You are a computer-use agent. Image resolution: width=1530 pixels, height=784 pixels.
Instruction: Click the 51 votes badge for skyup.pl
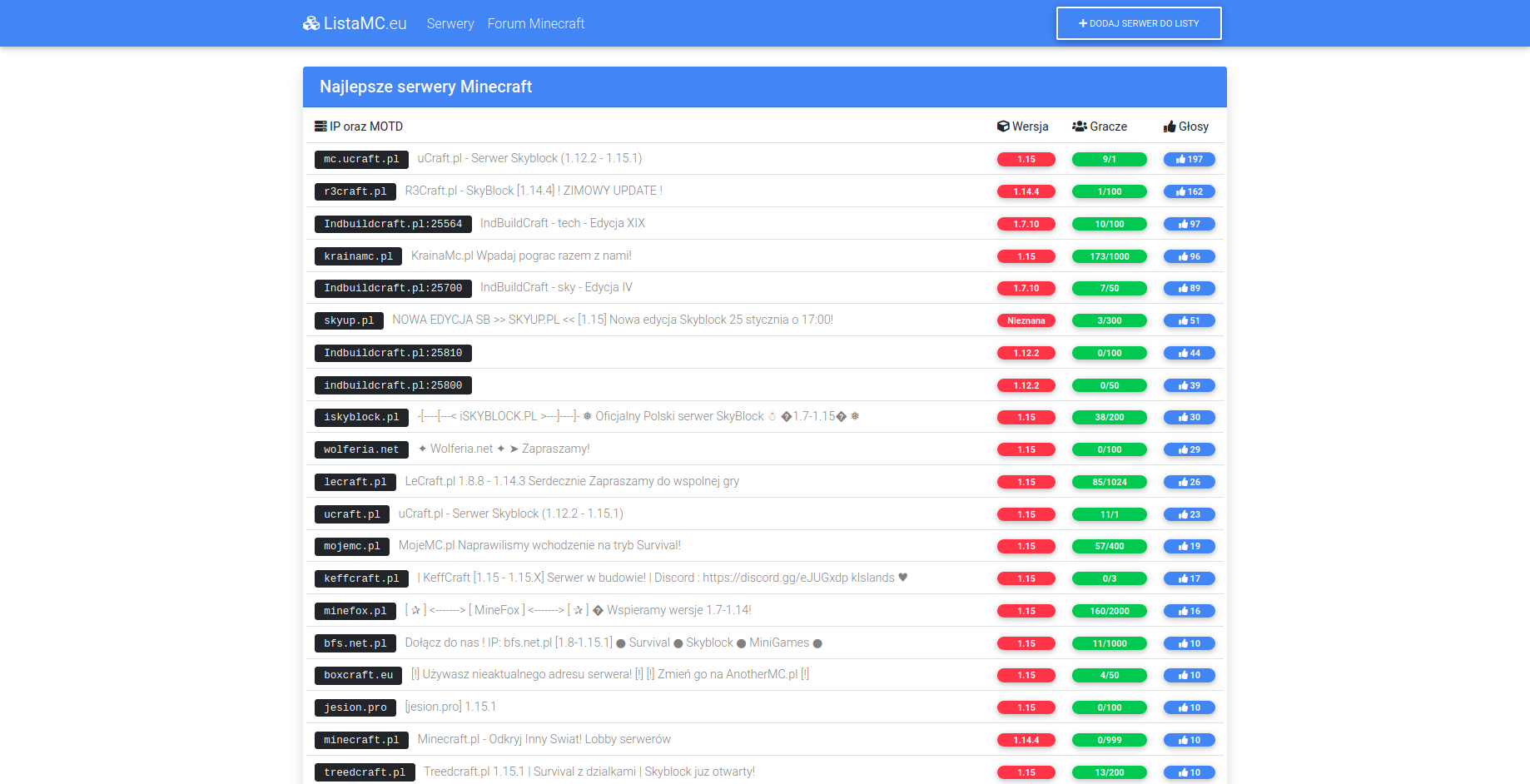[1189, 320]
